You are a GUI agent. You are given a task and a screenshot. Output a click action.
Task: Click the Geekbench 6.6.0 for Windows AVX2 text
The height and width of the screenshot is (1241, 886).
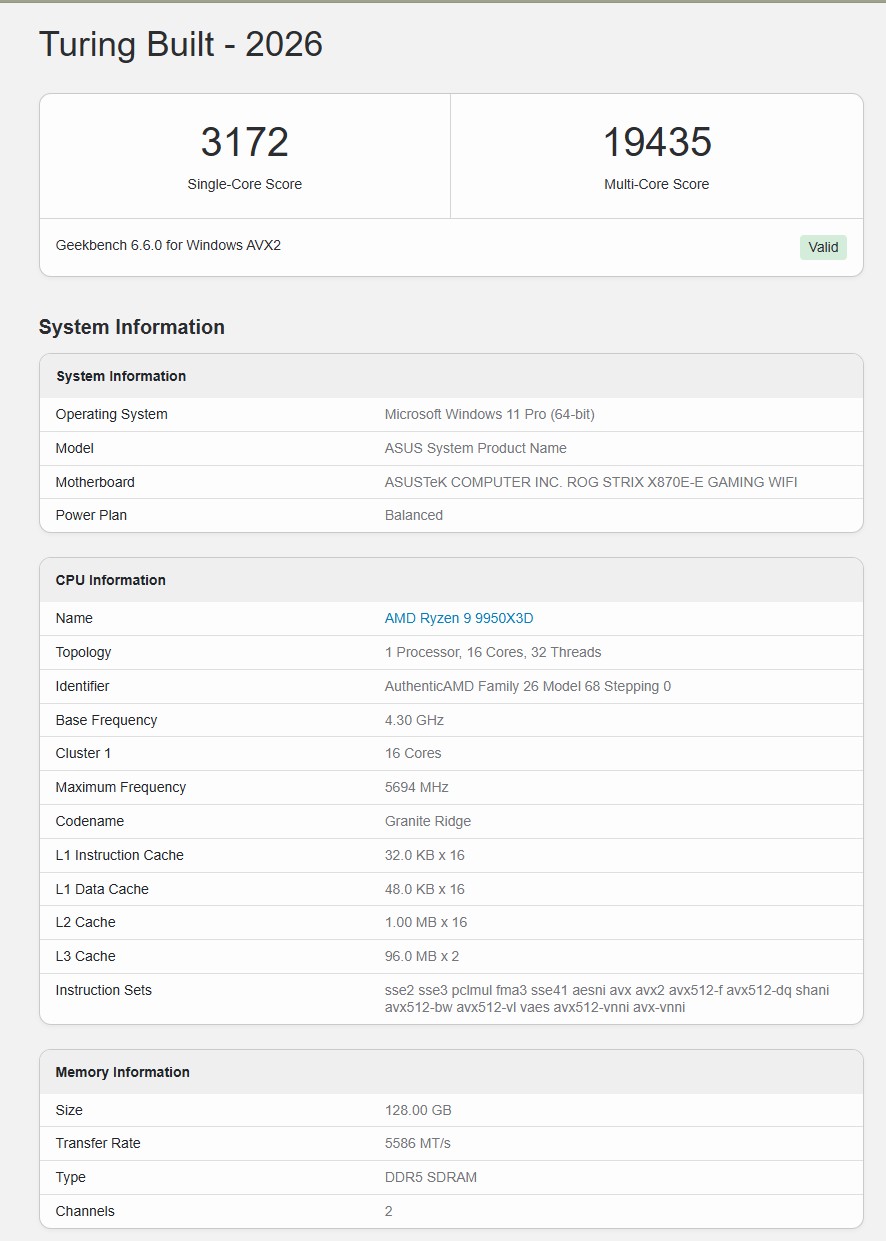pyautogui.click(x=168, y=245)
